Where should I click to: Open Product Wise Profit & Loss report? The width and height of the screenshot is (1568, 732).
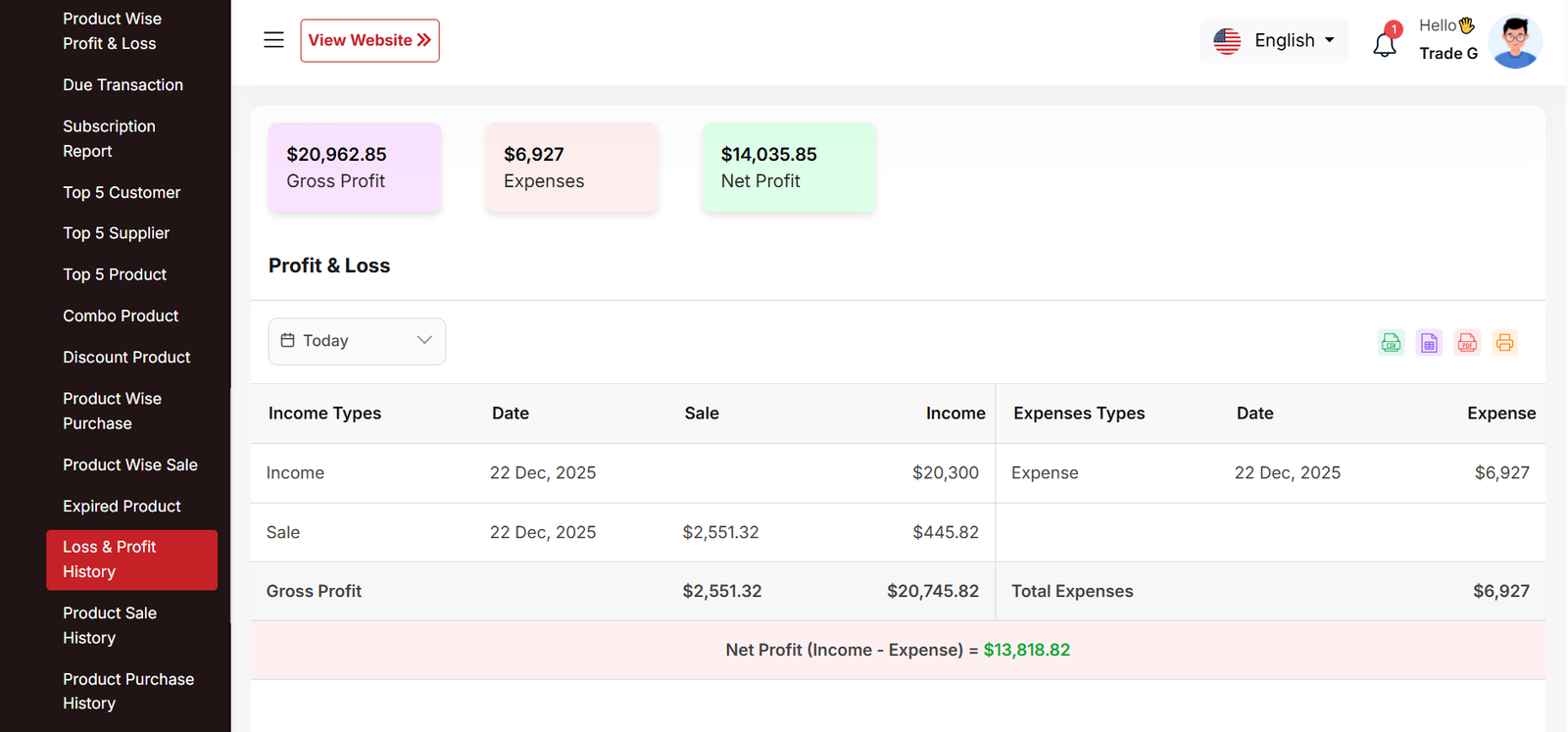(110, 31)
